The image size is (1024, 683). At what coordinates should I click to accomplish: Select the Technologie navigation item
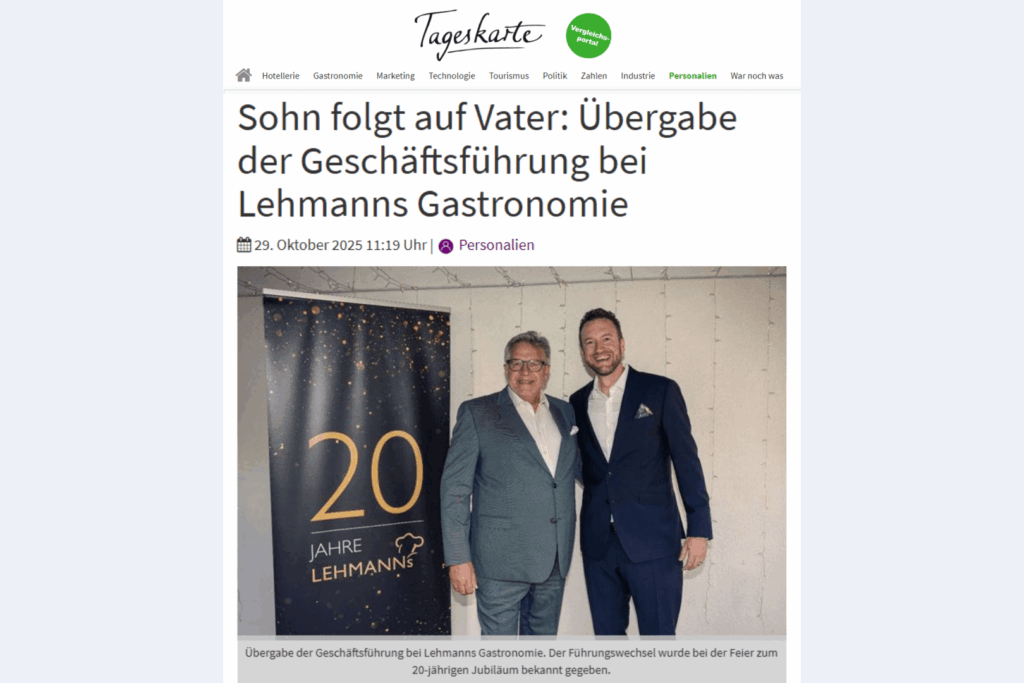coord(452,76)
